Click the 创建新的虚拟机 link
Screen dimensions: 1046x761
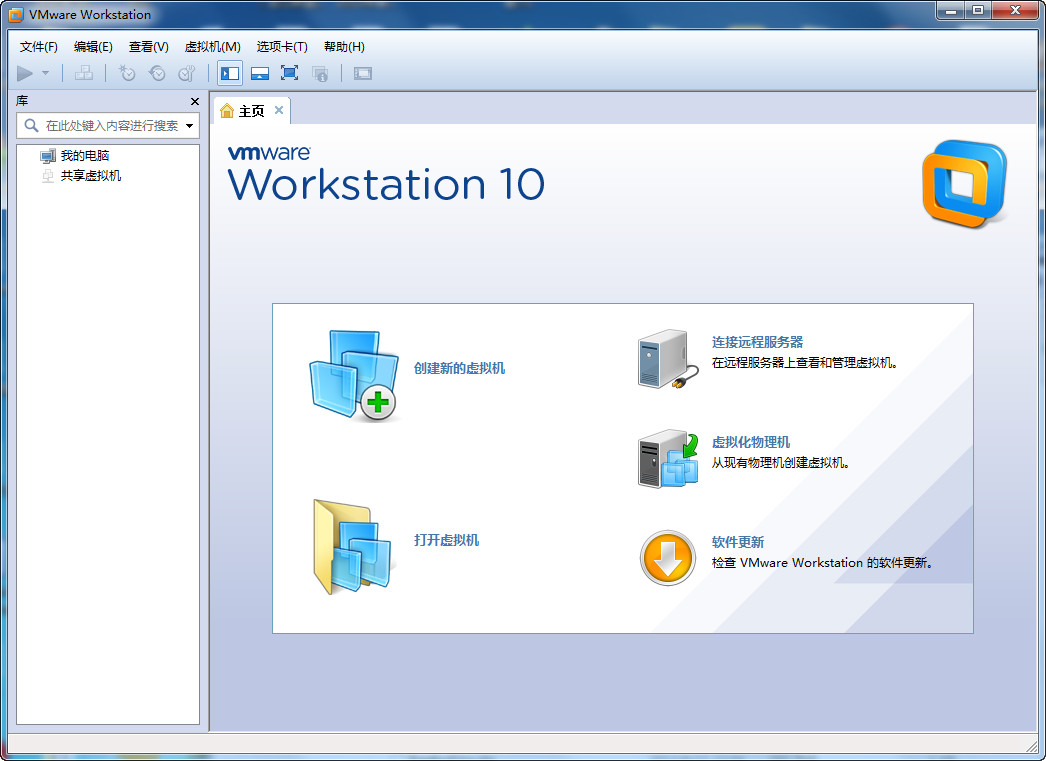[x=459, y=368]
